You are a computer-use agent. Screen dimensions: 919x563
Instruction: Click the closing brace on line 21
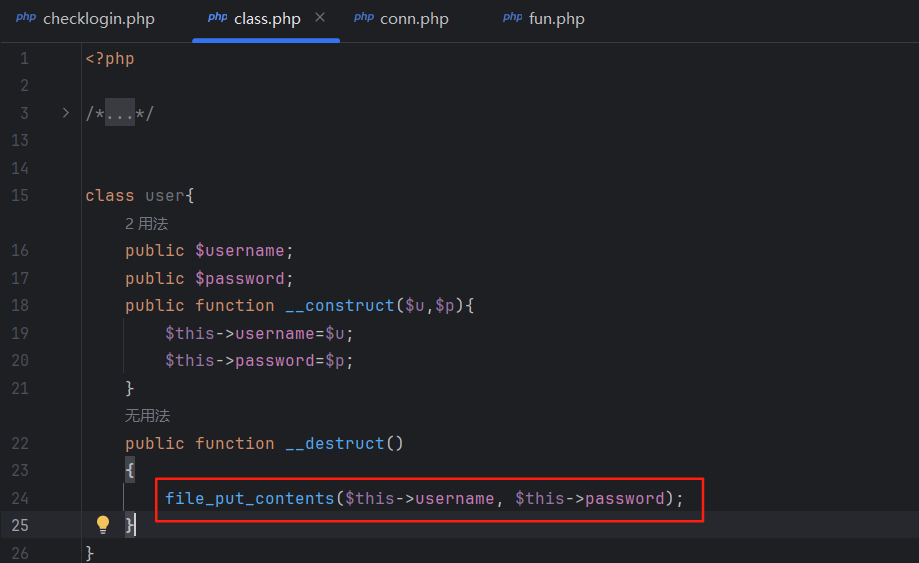[130, 388]
